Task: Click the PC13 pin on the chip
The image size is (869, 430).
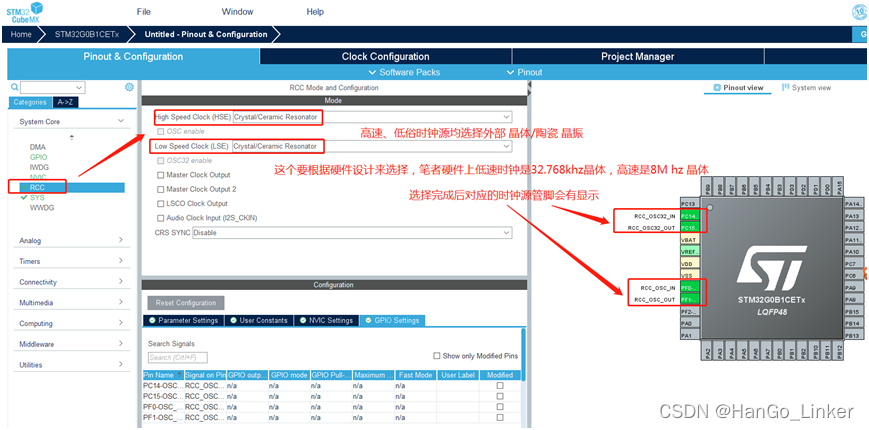Action: coord(689,204)
